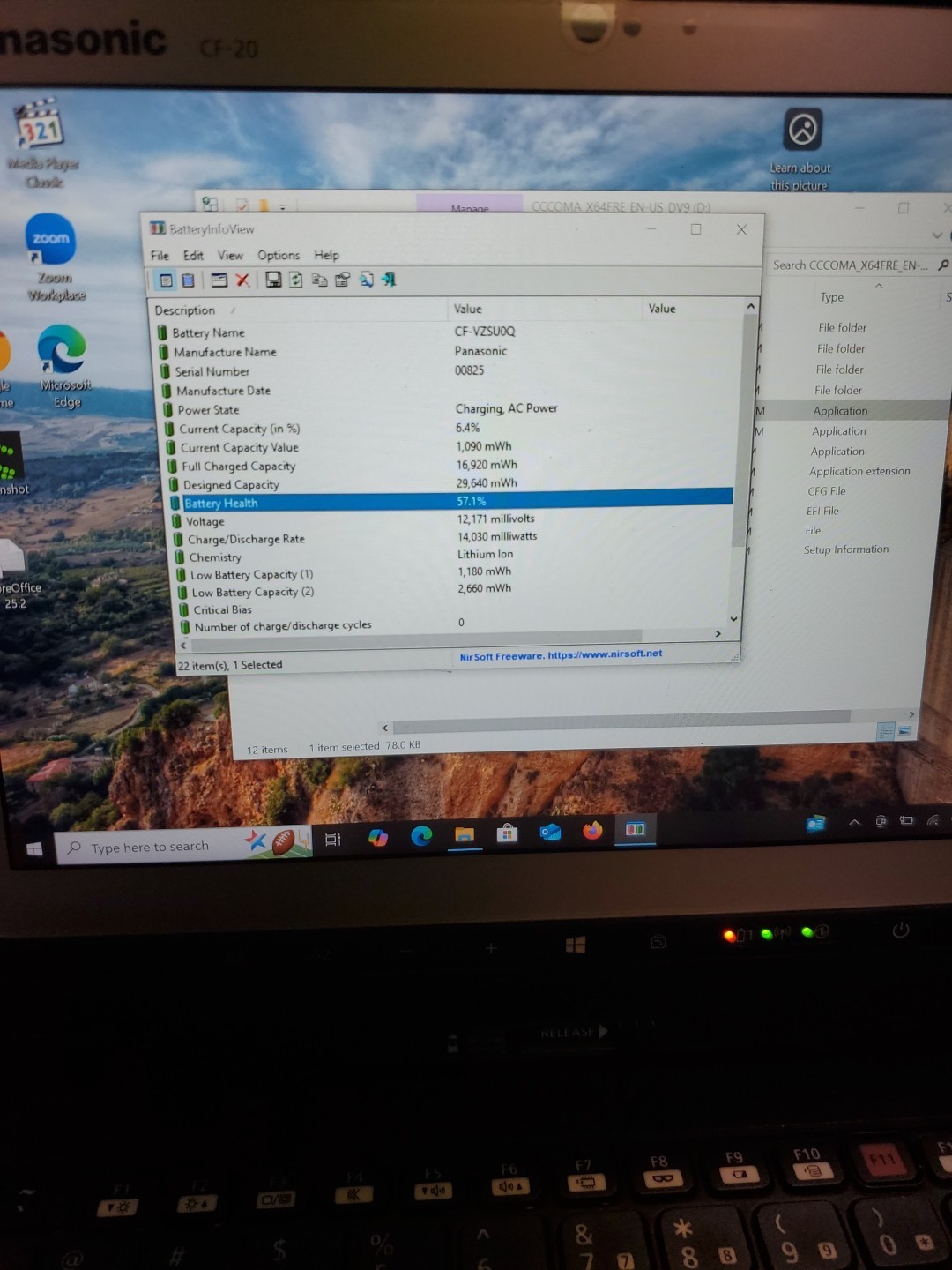Open the File Explorer quick access toolbar dropdown

tap(283, 207)
